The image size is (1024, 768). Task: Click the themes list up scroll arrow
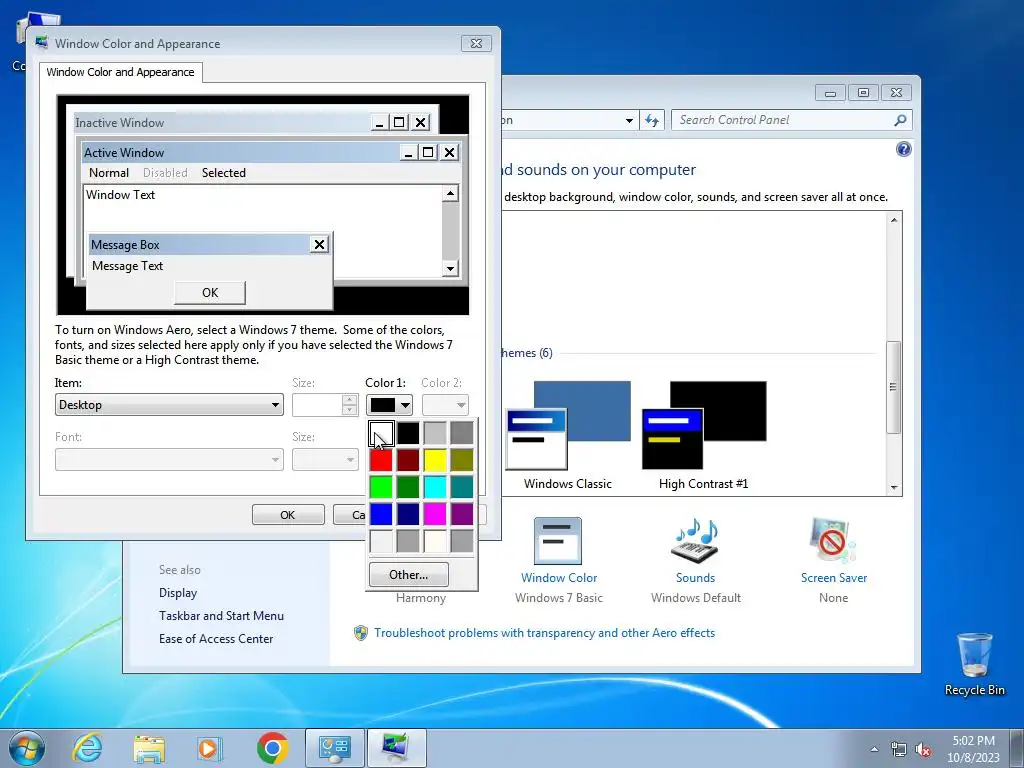point(894,220)
